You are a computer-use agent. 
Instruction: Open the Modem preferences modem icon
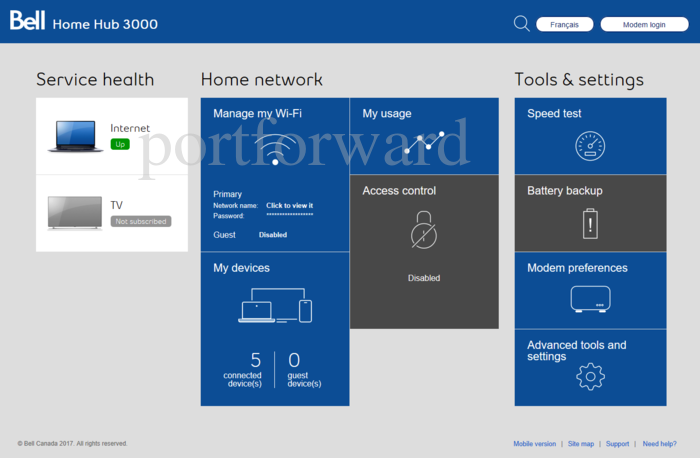click(x=590, y=299)
